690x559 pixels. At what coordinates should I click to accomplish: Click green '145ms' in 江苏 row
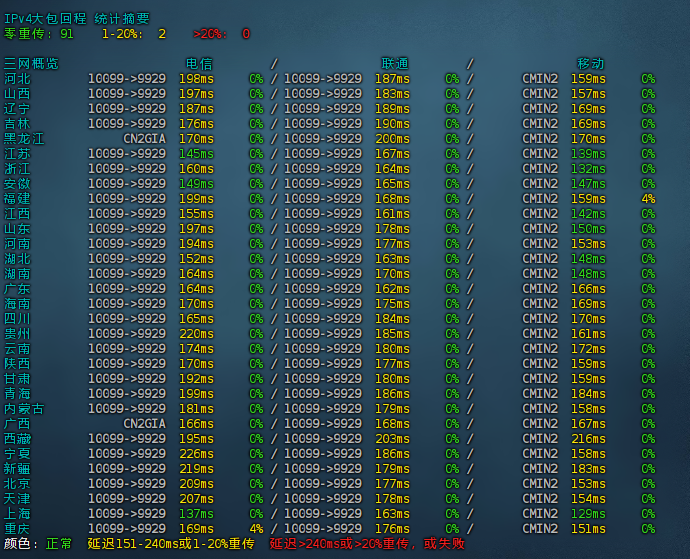pos(196,154)
